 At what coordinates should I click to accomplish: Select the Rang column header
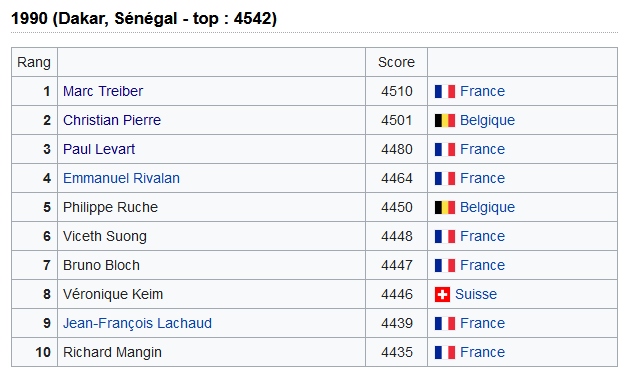coord(34,63)
